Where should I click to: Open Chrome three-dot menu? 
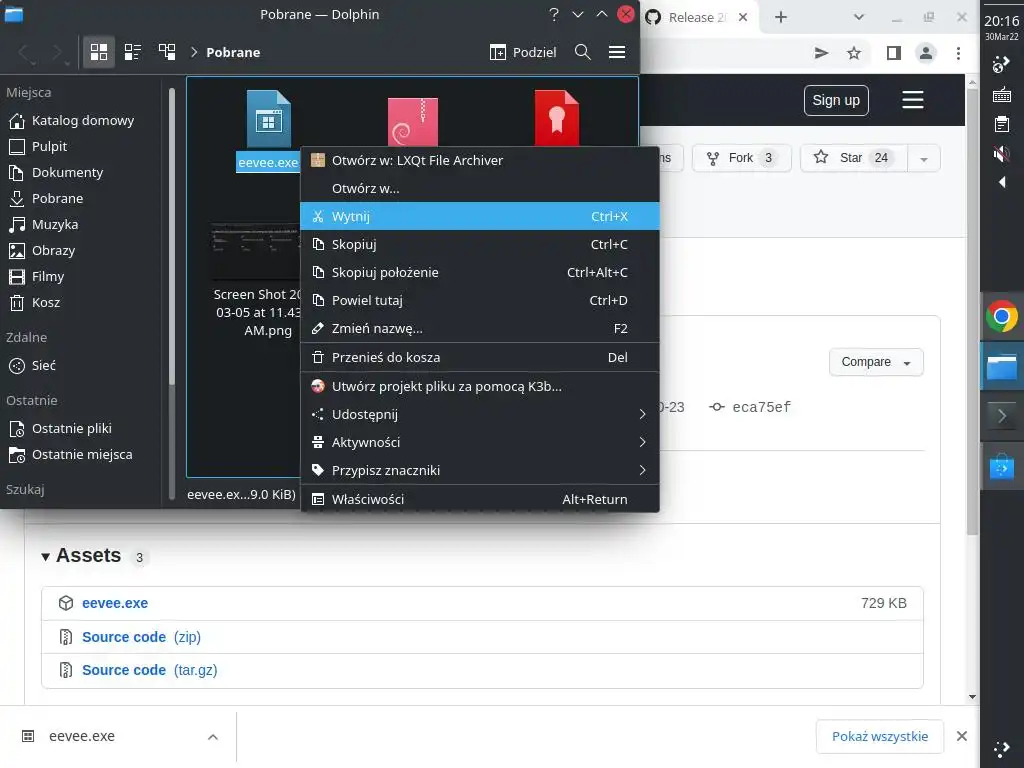958,54
